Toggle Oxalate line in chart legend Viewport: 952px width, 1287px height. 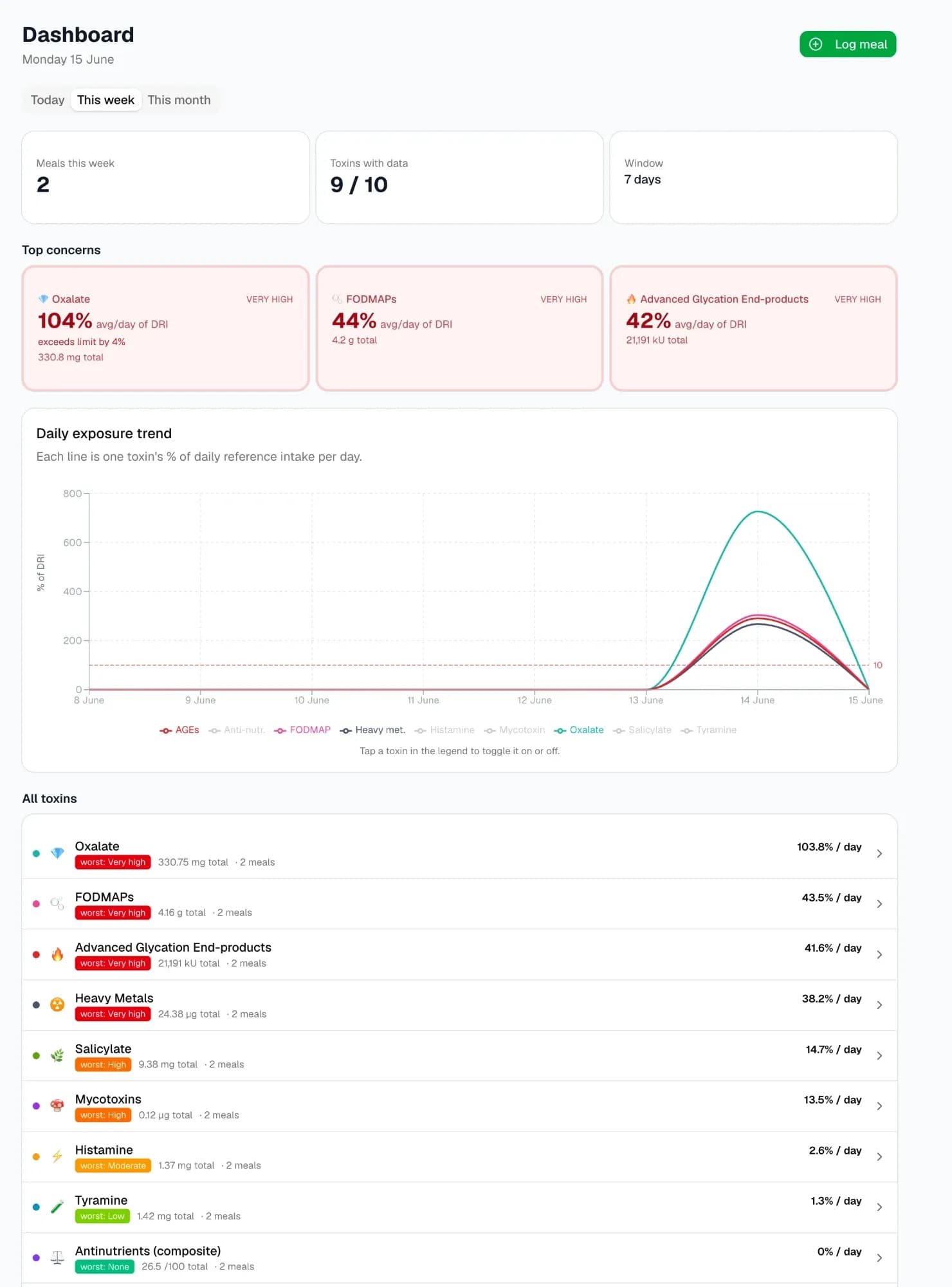[579, 730]
